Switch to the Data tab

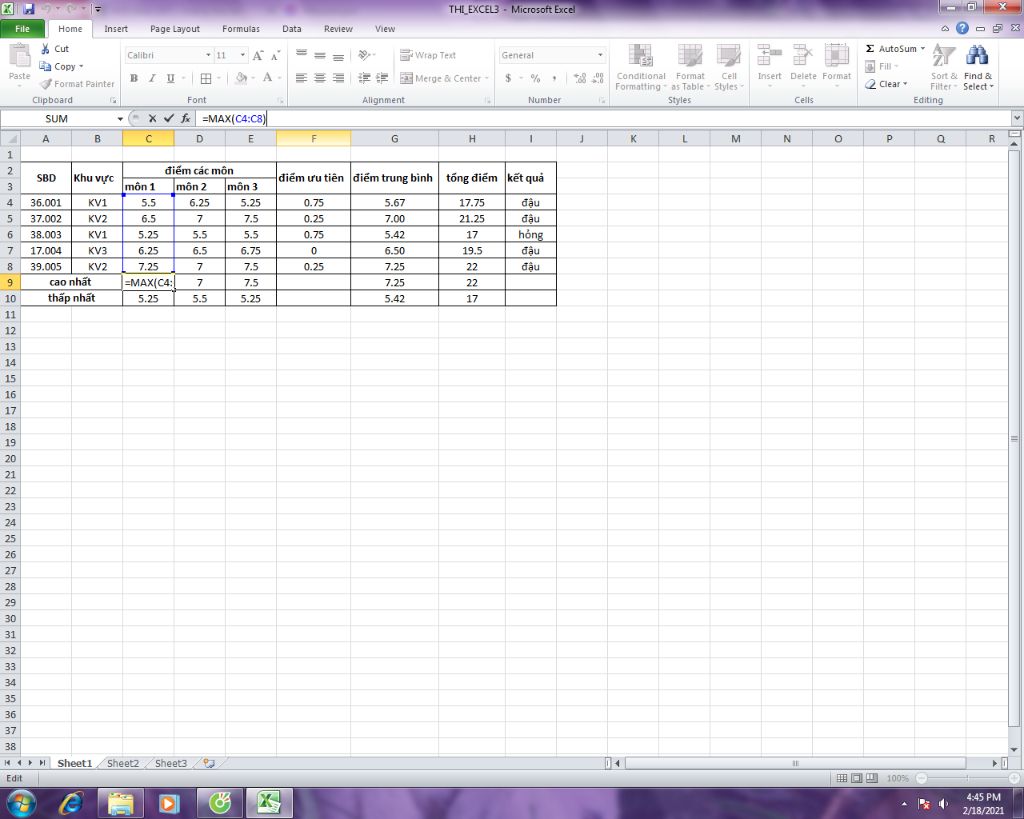click(x=292, y=29)
